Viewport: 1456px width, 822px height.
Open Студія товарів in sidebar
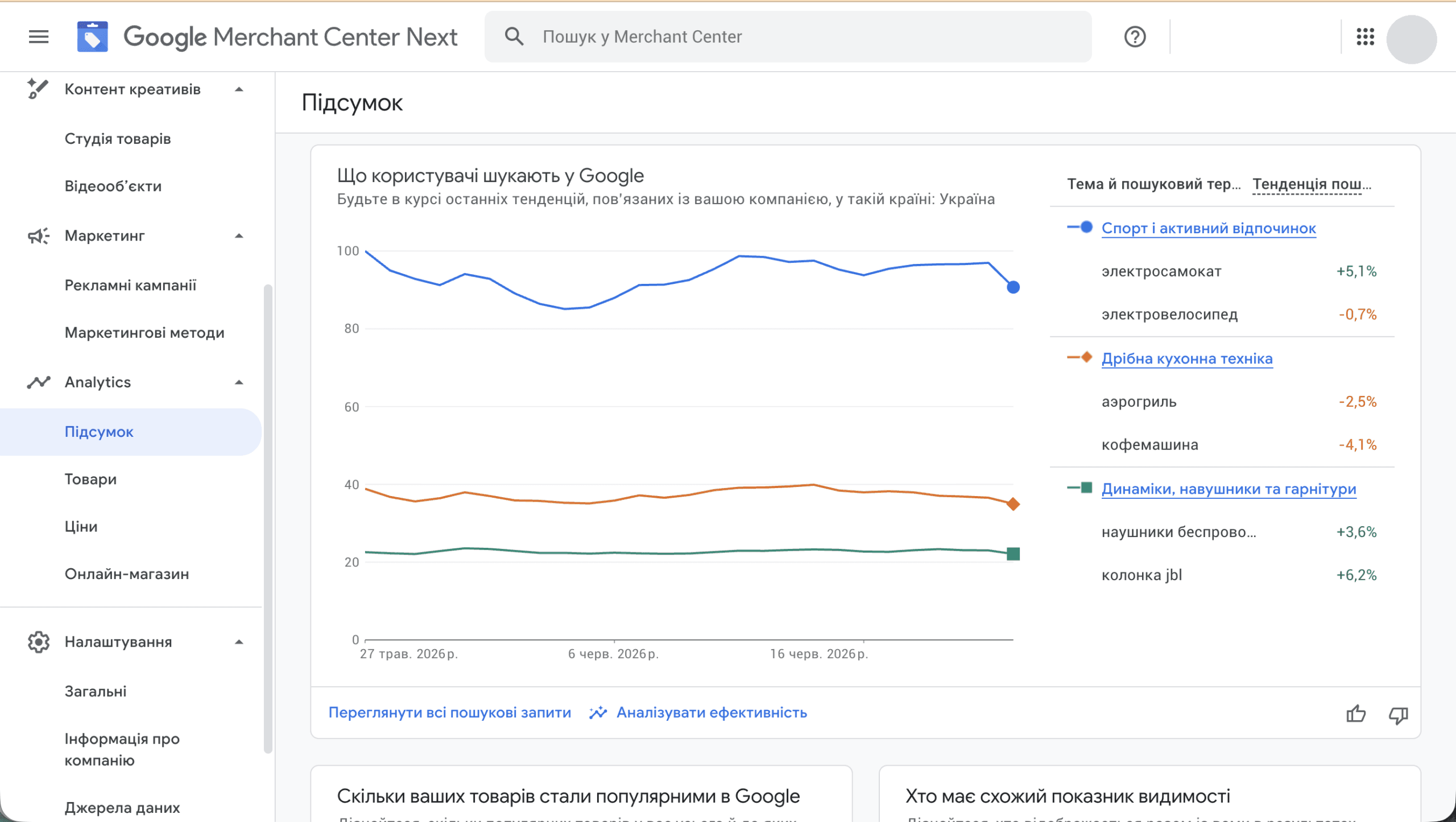tap(118, 139)
